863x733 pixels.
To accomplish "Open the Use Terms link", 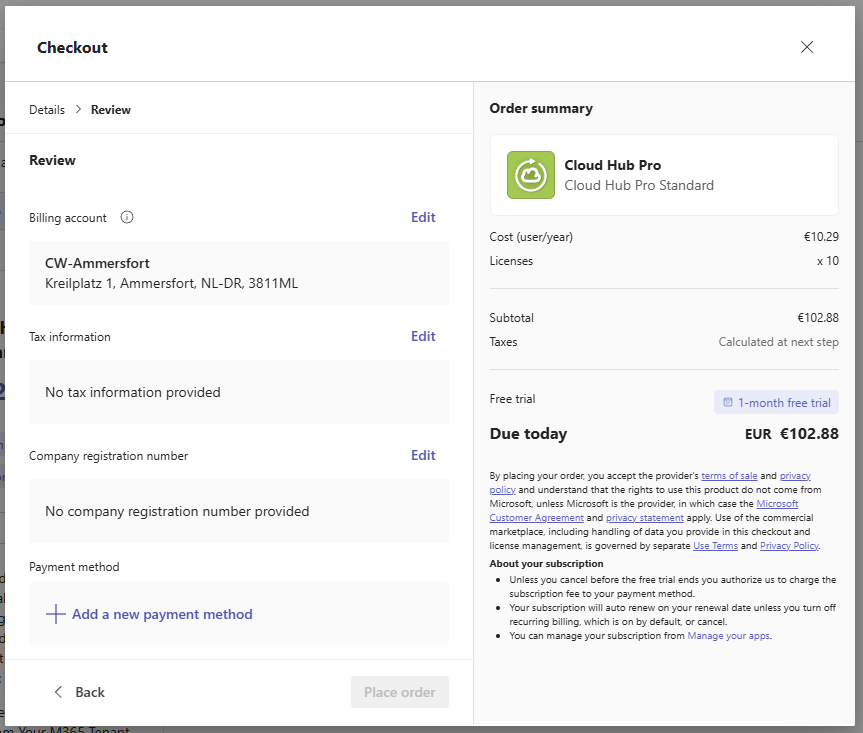I will (x=715, y=546).
